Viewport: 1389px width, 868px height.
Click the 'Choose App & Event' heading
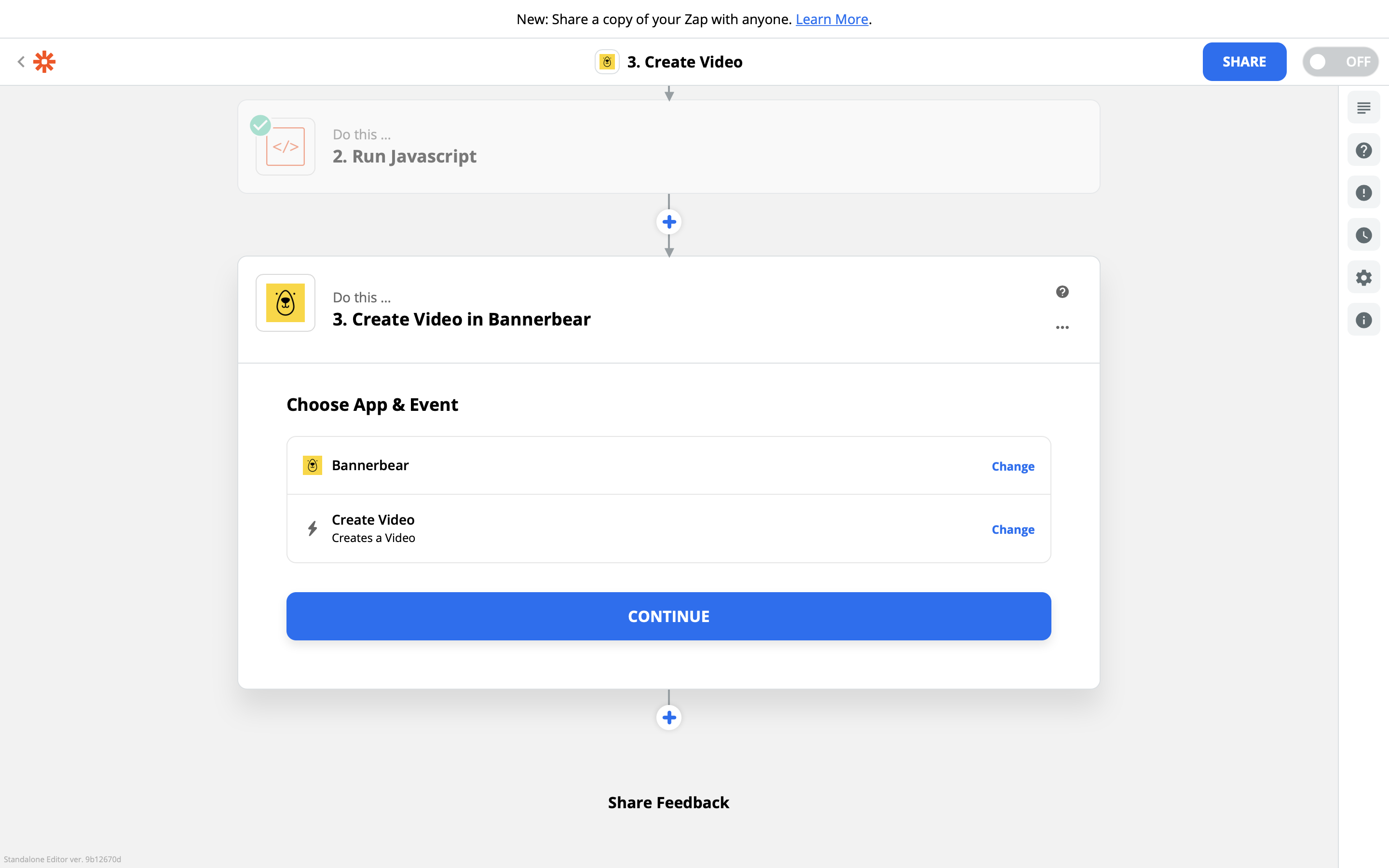click(372, 405)
